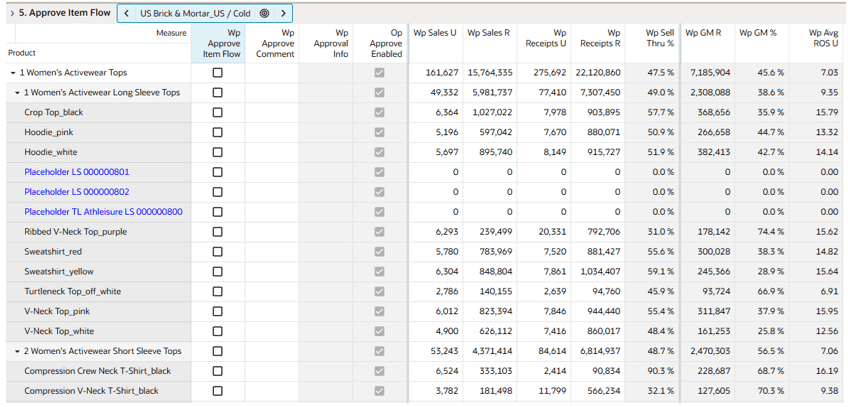
Task: Check Approve Item Flow for Turtleneck Top_off_white
Action: tap(217, 291)
